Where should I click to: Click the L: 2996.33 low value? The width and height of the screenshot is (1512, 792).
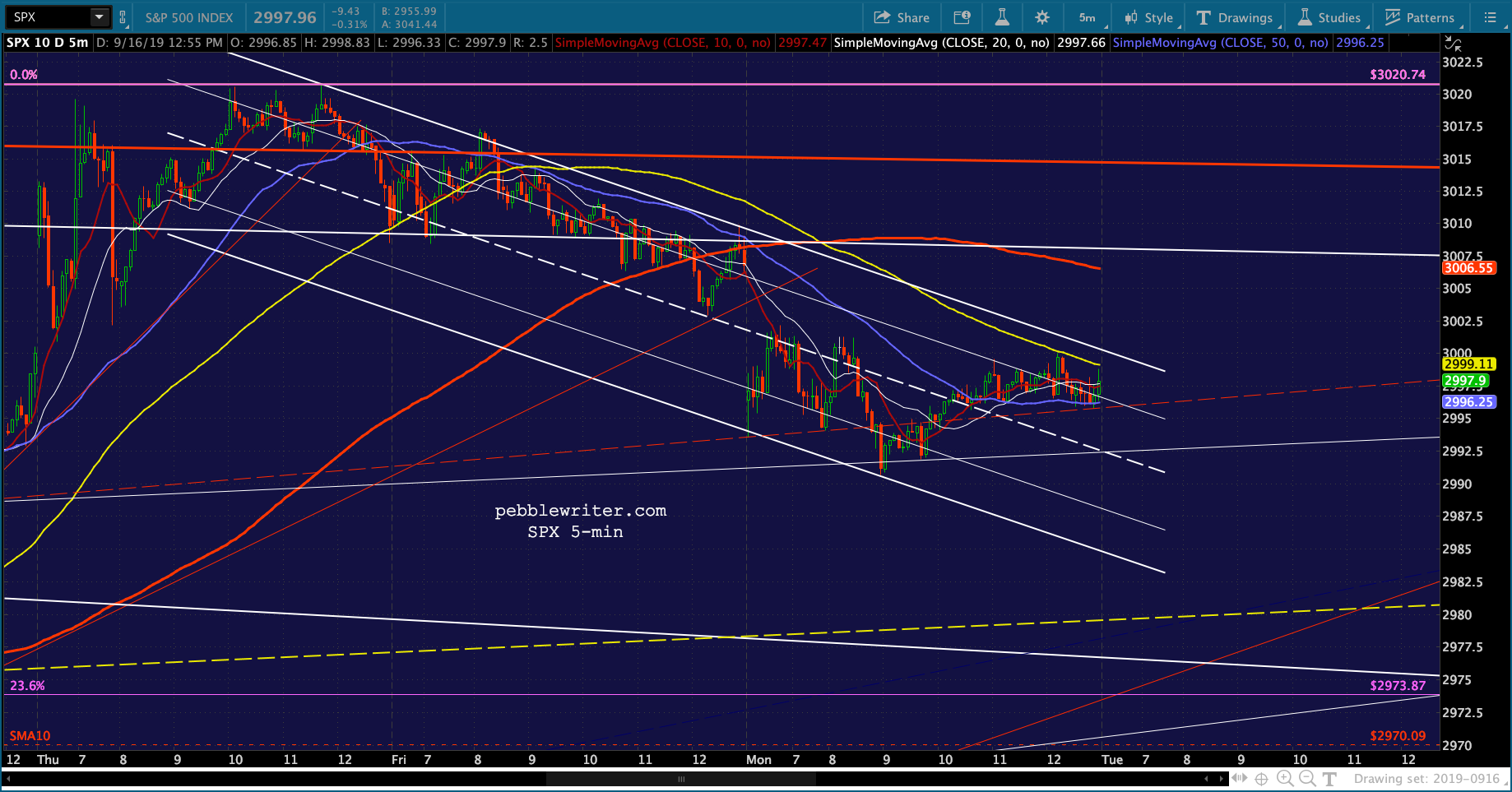tap(408, 43)
